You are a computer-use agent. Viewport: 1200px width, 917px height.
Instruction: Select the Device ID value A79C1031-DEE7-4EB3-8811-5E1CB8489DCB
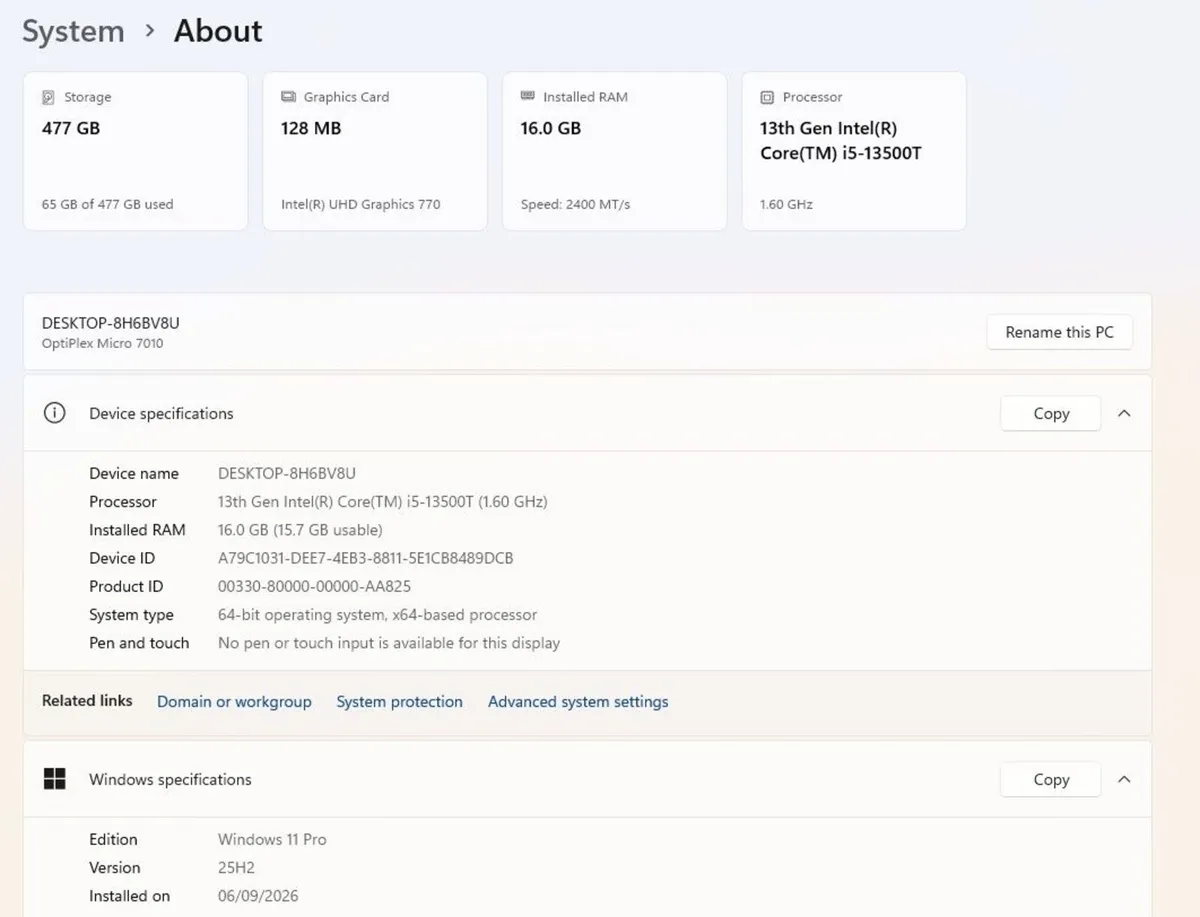coord(366,558)
